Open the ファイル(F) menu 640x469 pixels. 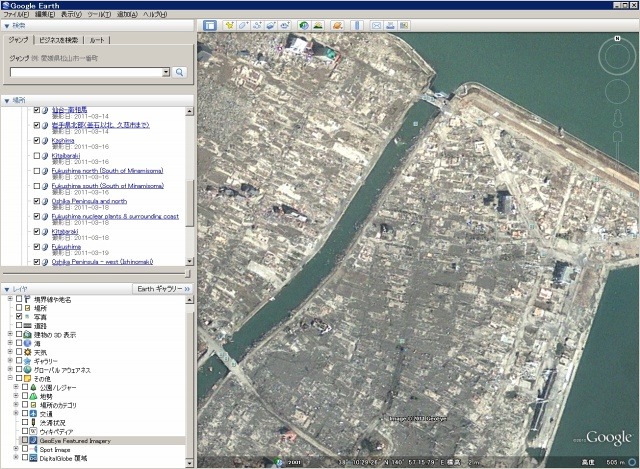click(x=16, y=14)
